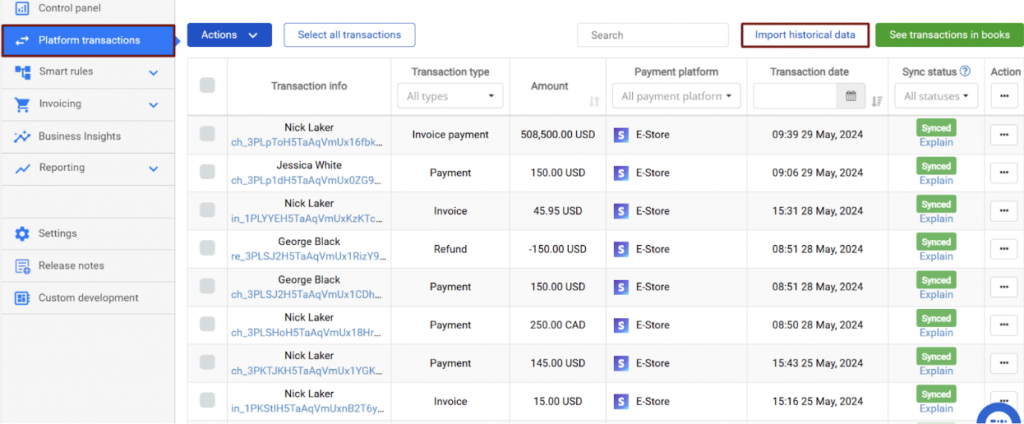This screenshot has width=1024, height=424.
Task: Open the three-dot action menu for first transaction
Action: click(1004, 134)
